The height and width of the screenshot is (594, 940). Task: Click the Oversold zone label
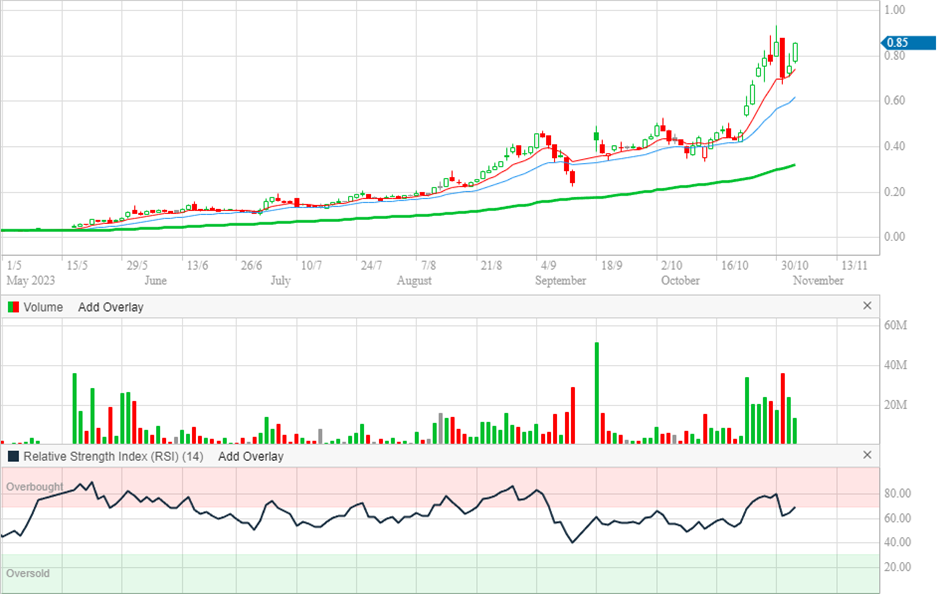28,574
